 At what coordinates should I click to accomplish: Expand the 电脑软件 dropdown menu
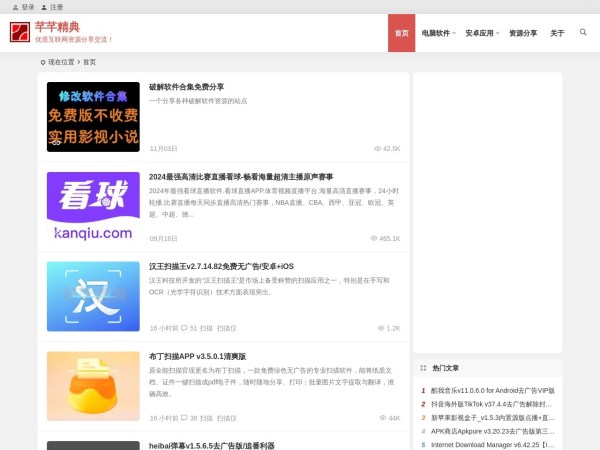[437, 33]
